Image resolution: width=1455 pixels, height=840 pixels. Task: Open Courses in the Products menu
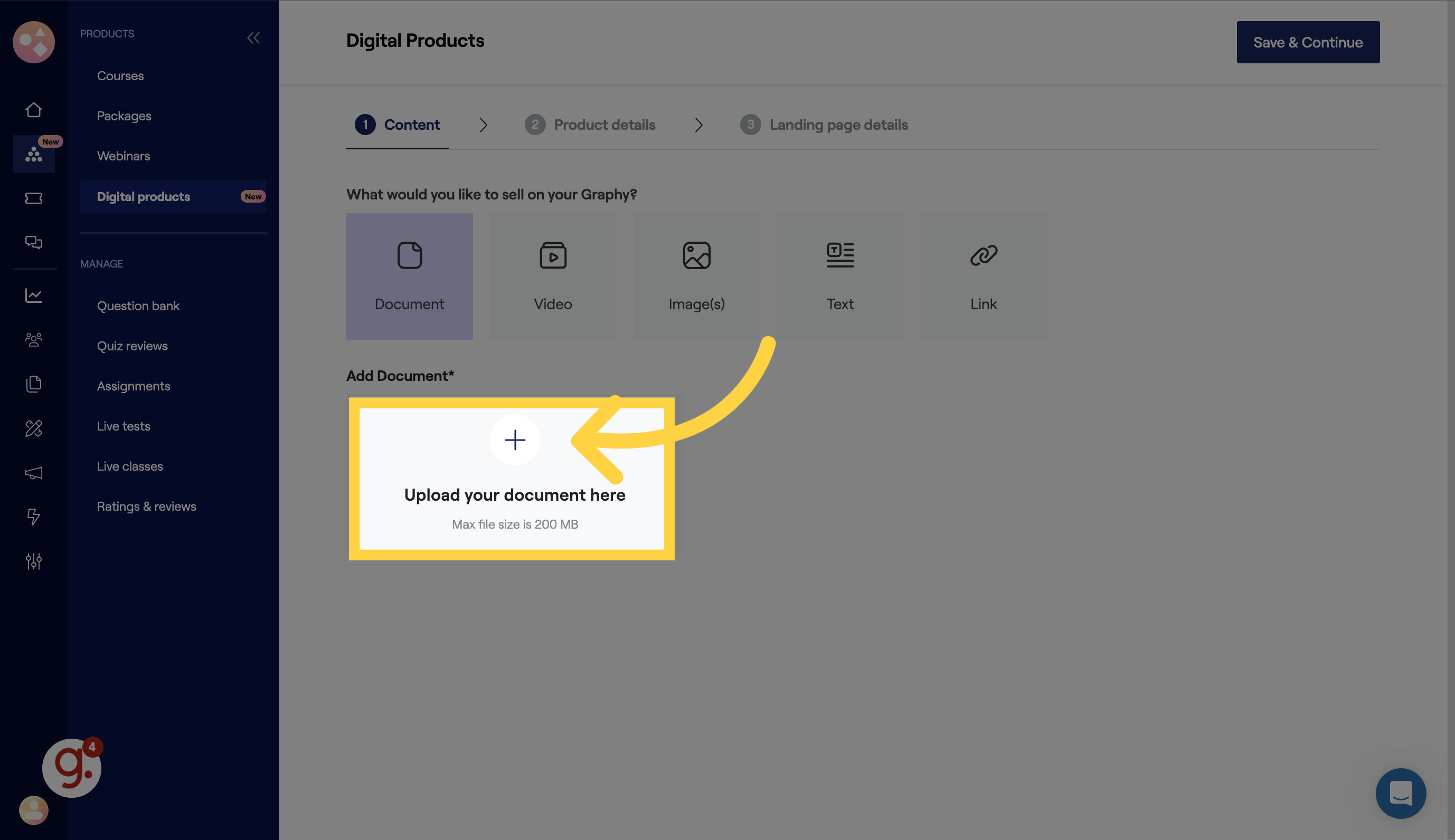[120, 76]
